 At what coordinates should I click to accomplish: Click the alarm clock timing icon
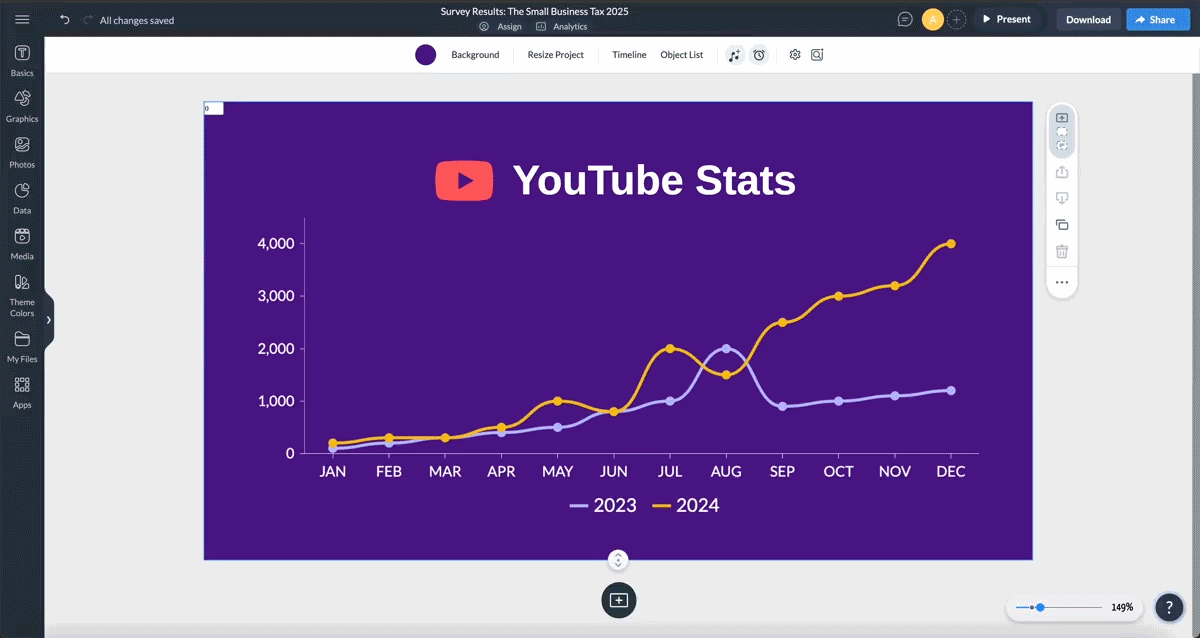click(759, 55)
